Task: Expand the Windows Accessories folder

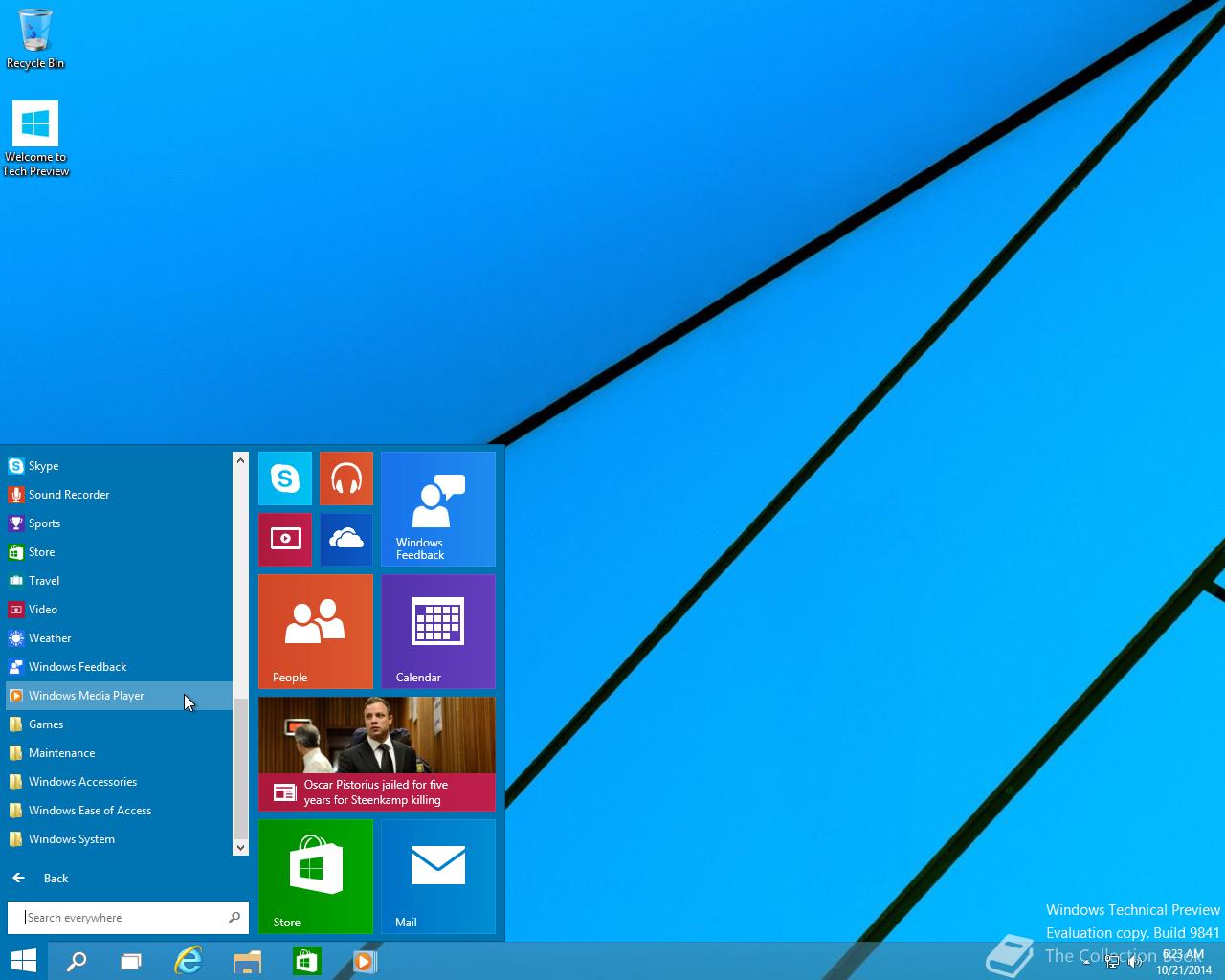Action: [x=82, y=782]
